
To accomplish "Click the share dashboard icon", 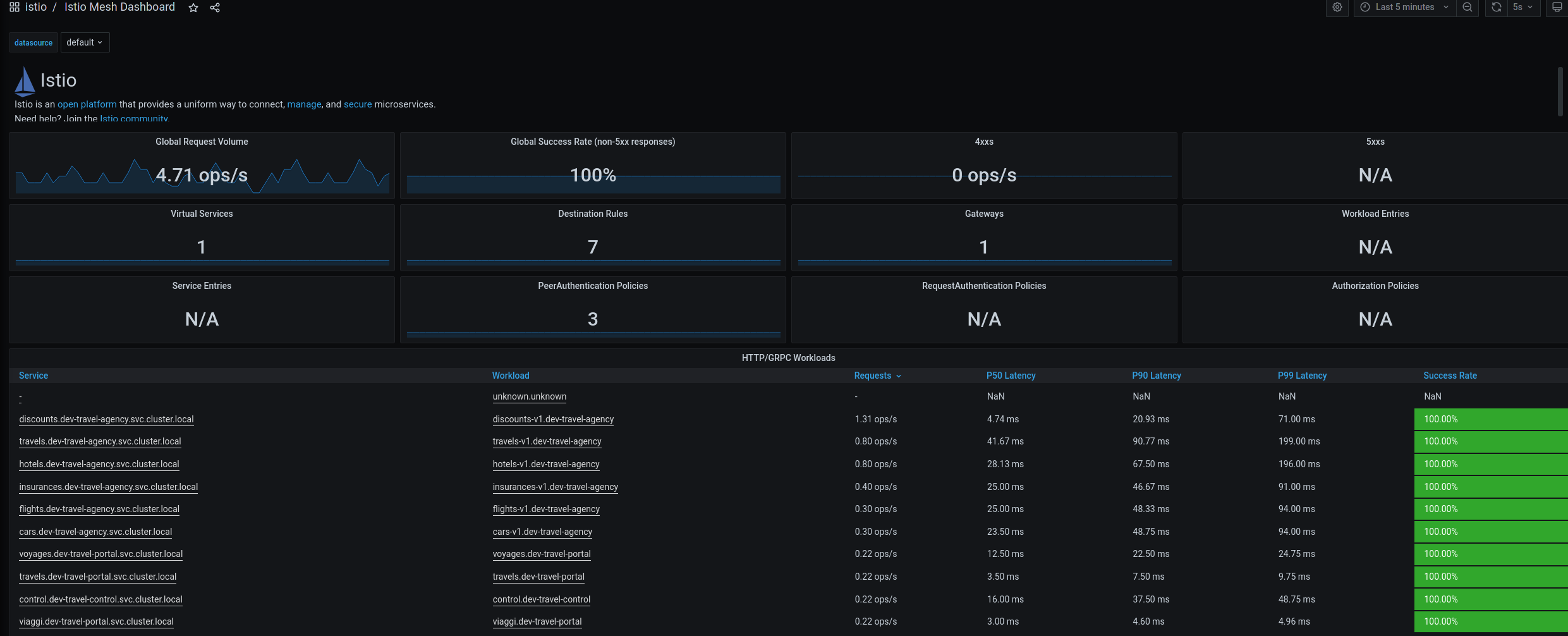I will tap(215, 8).
